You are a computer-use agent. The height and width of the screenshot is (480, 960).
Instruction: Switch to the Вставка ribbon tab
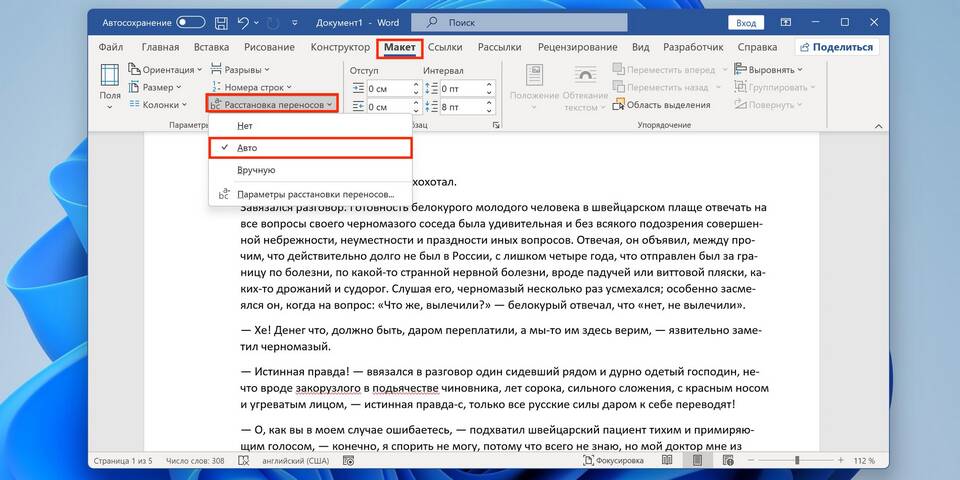[211, 47]
